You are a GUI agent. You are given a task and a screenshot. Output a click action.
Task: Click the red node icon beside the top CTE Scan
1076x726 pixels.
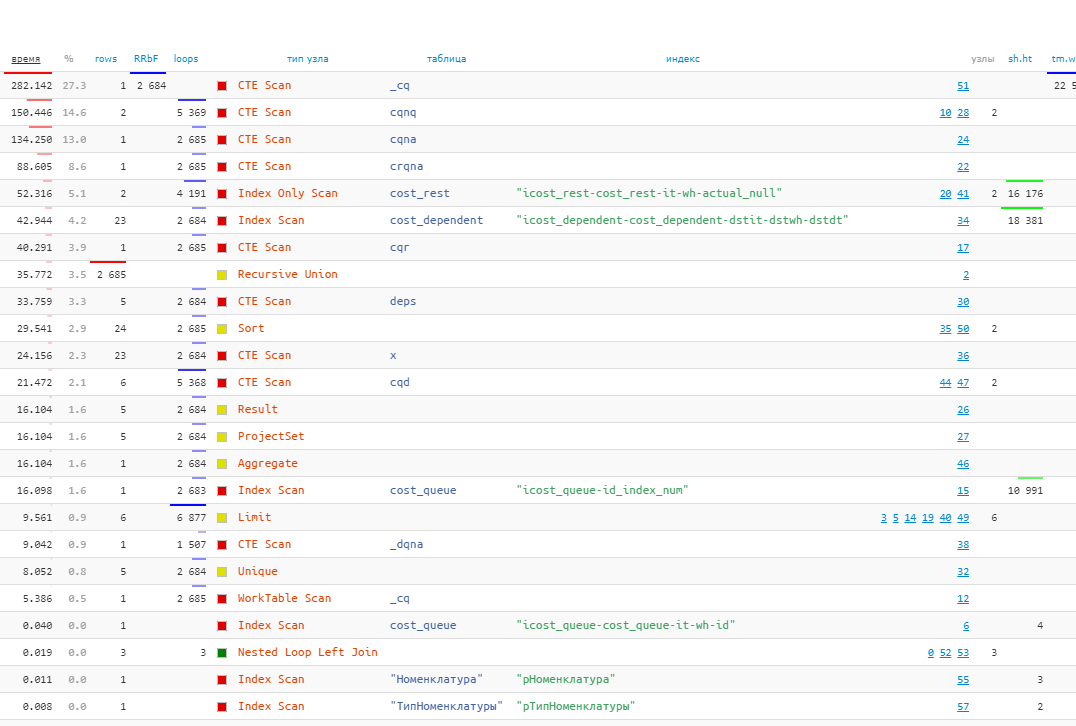click(222, 85)
